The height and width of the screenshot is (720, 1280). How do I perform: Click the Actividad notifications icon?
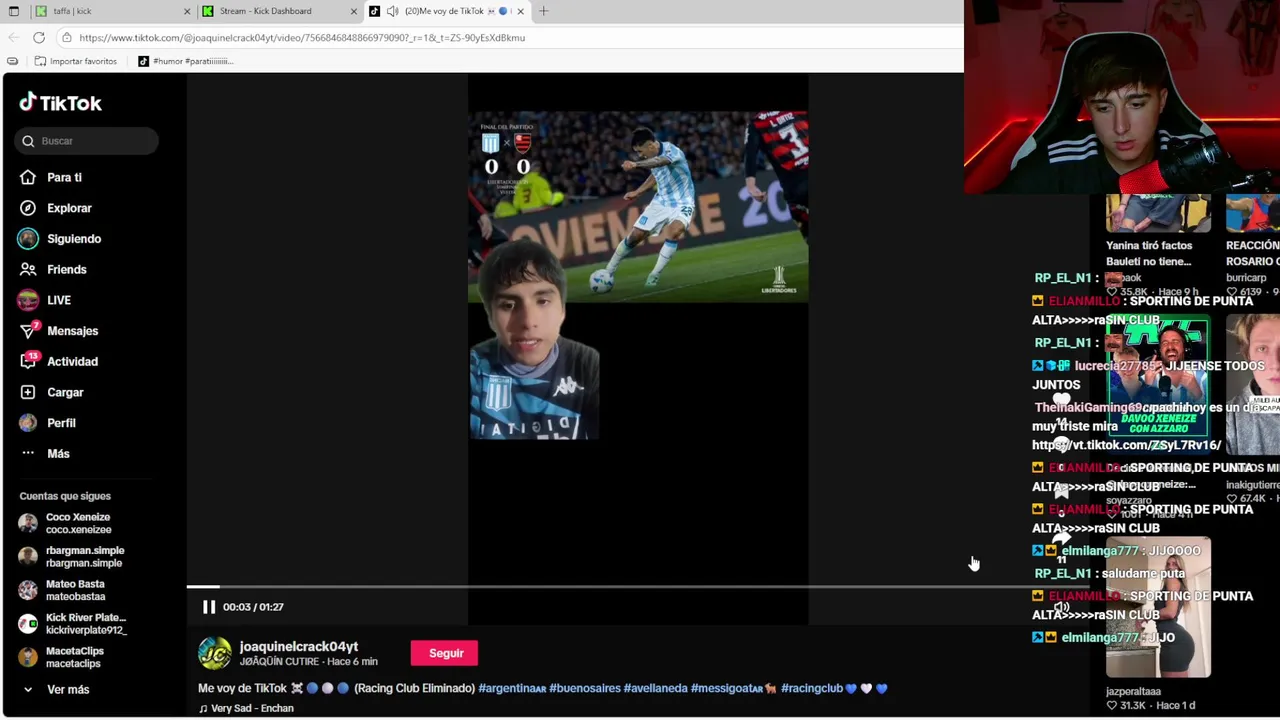tap(28, 361)
